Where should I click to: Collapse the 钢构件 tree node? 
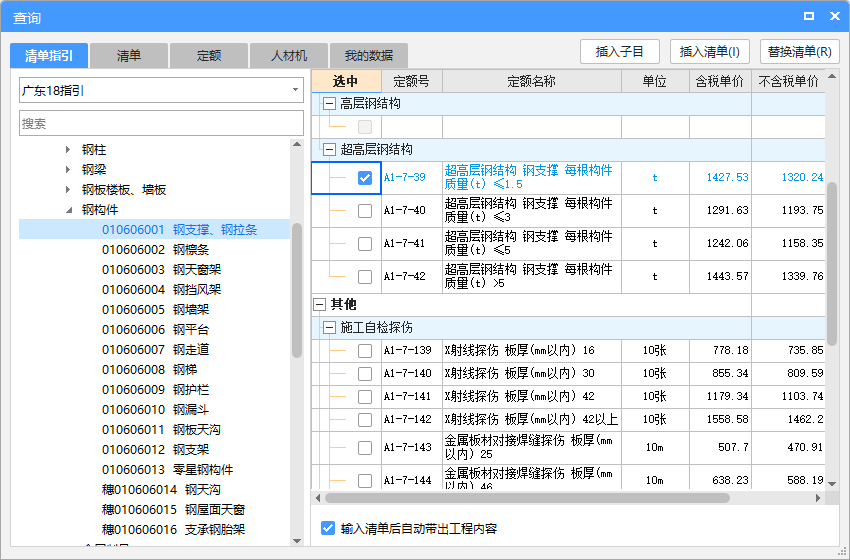pos(69,210)
